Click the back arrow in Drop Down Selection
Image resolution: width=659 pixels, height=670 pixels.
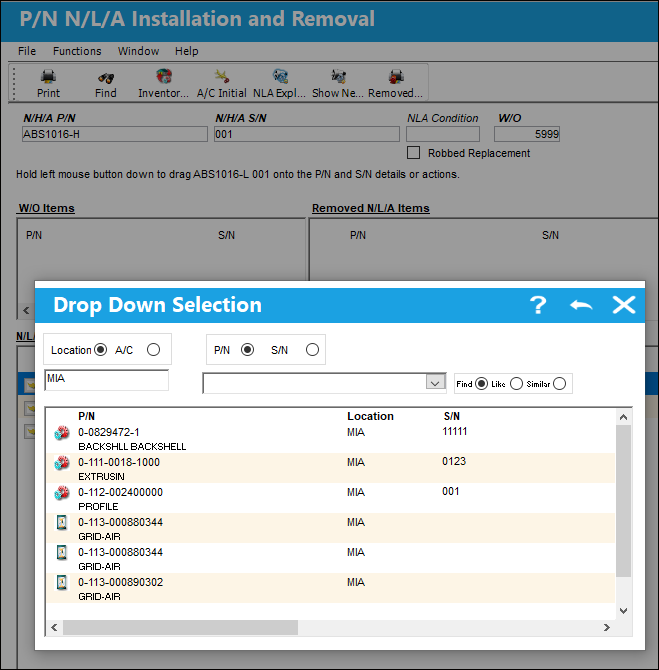coord(581,305)
